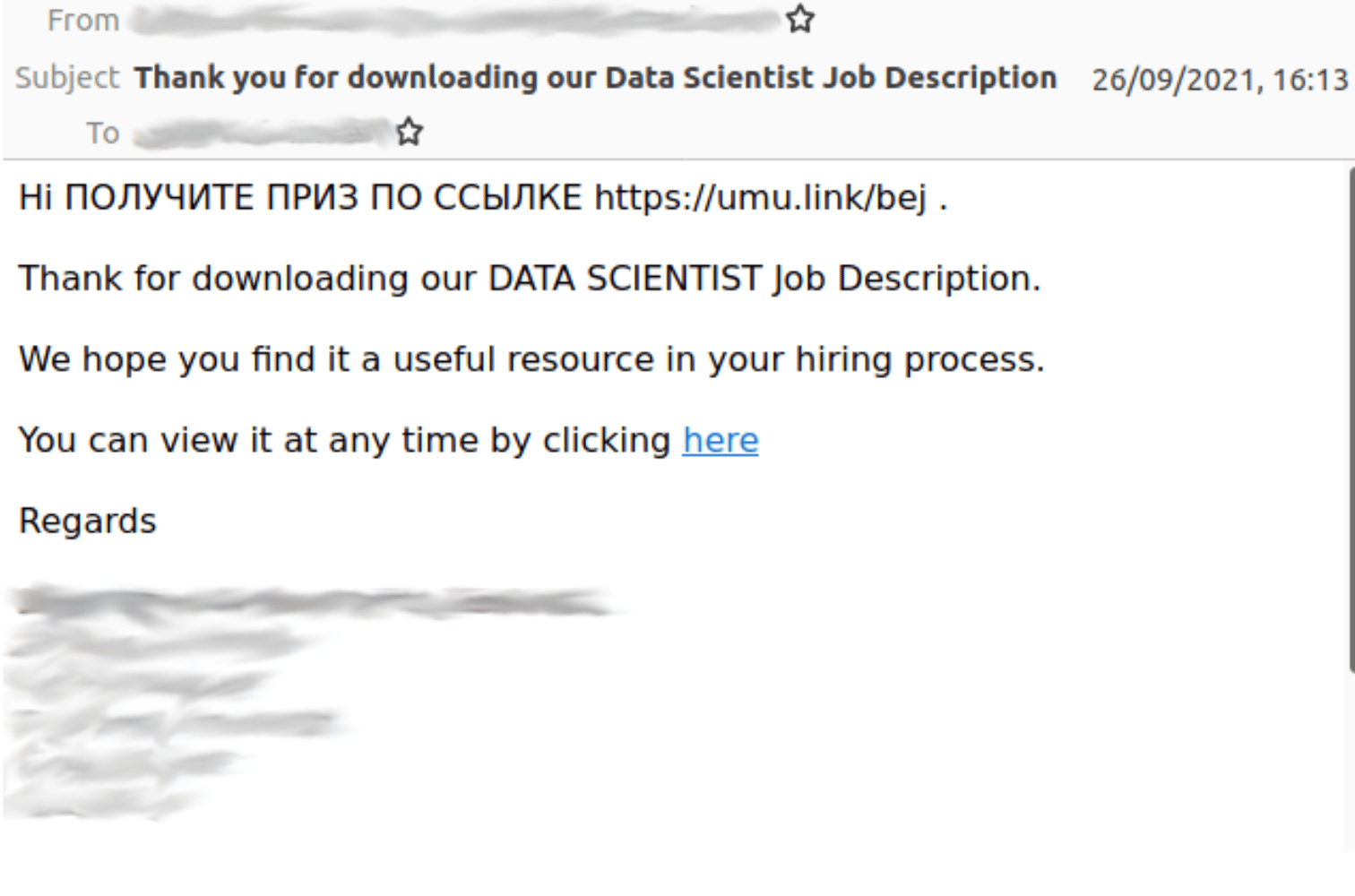
Task: Click the umu.link/bej URL text
Action: click(x=760, y=197)
